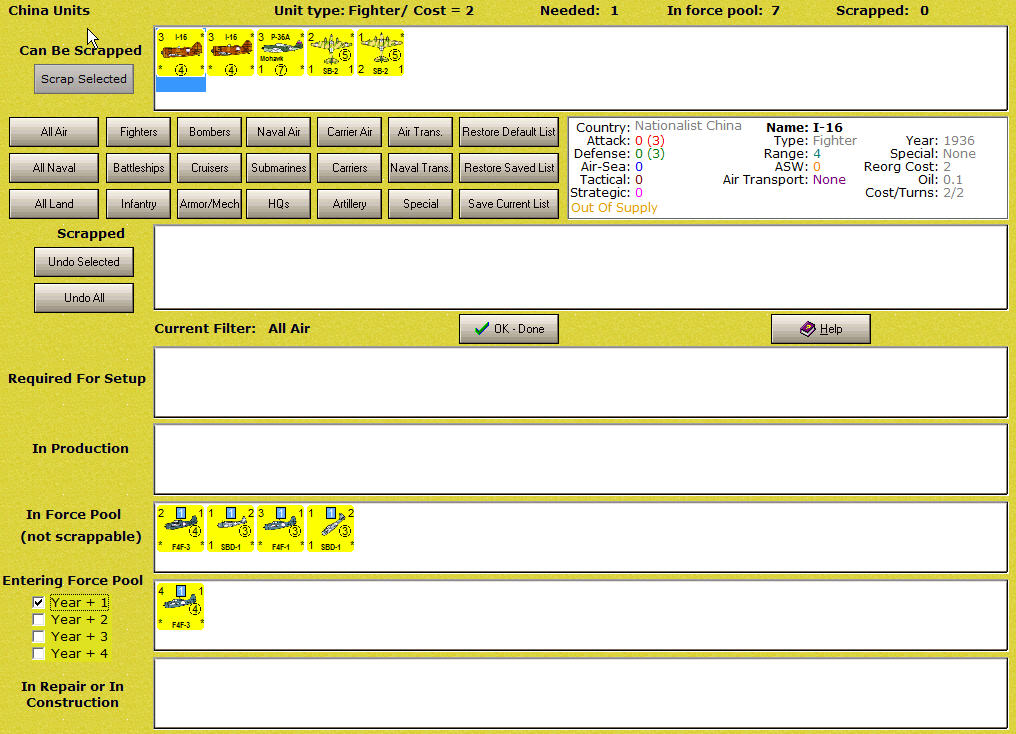This screenshot has height=734, width=1016.
Task: Show Special units
Action: click(x=421, y=204)
